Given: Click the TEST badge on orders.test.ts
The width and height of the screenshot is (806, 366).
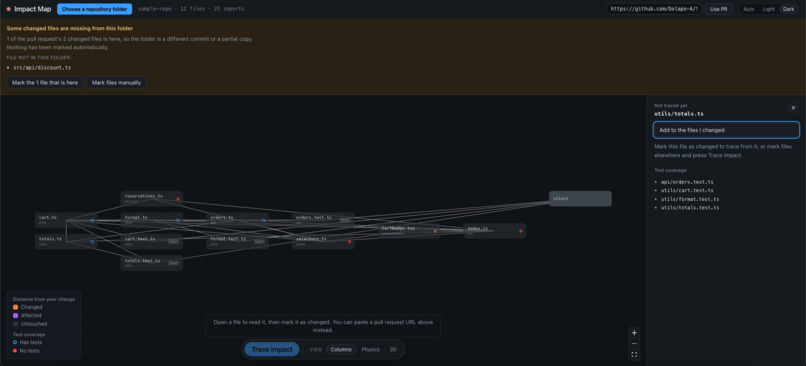Looking at the screenshot, I should (x=345, y=220).
